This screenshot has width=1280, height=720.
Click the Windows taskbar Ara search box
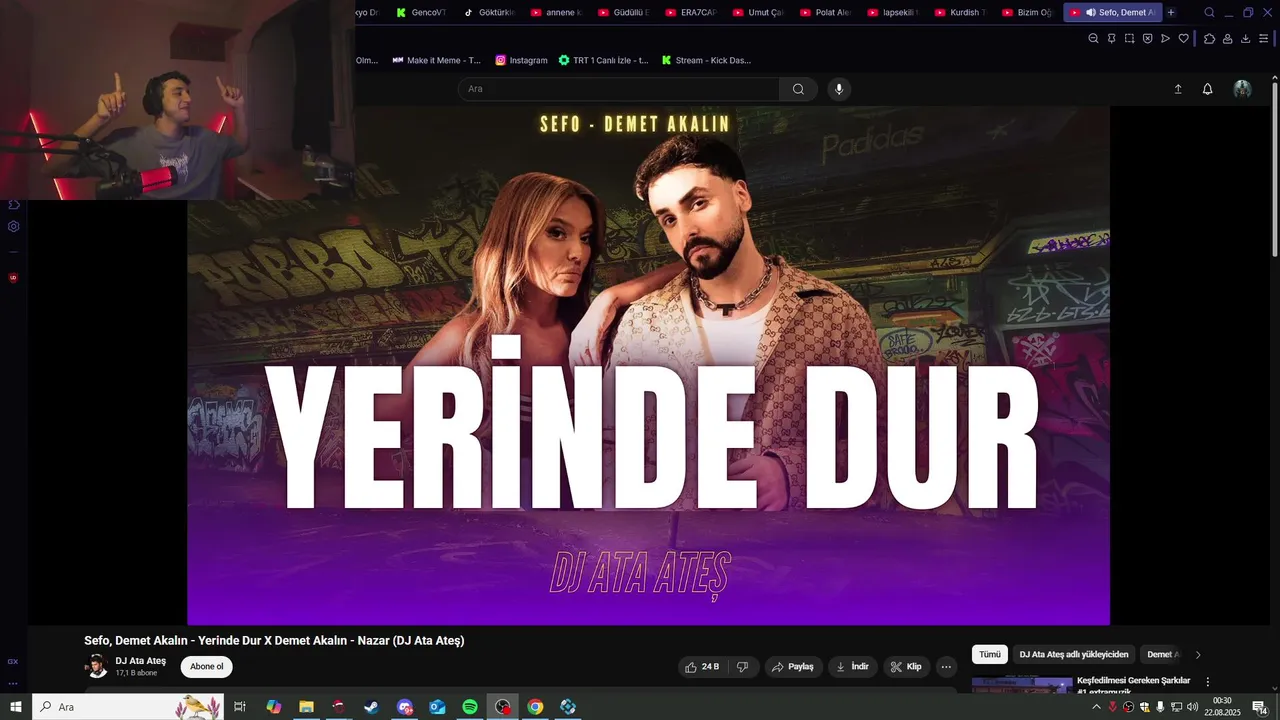click(129, 707)
